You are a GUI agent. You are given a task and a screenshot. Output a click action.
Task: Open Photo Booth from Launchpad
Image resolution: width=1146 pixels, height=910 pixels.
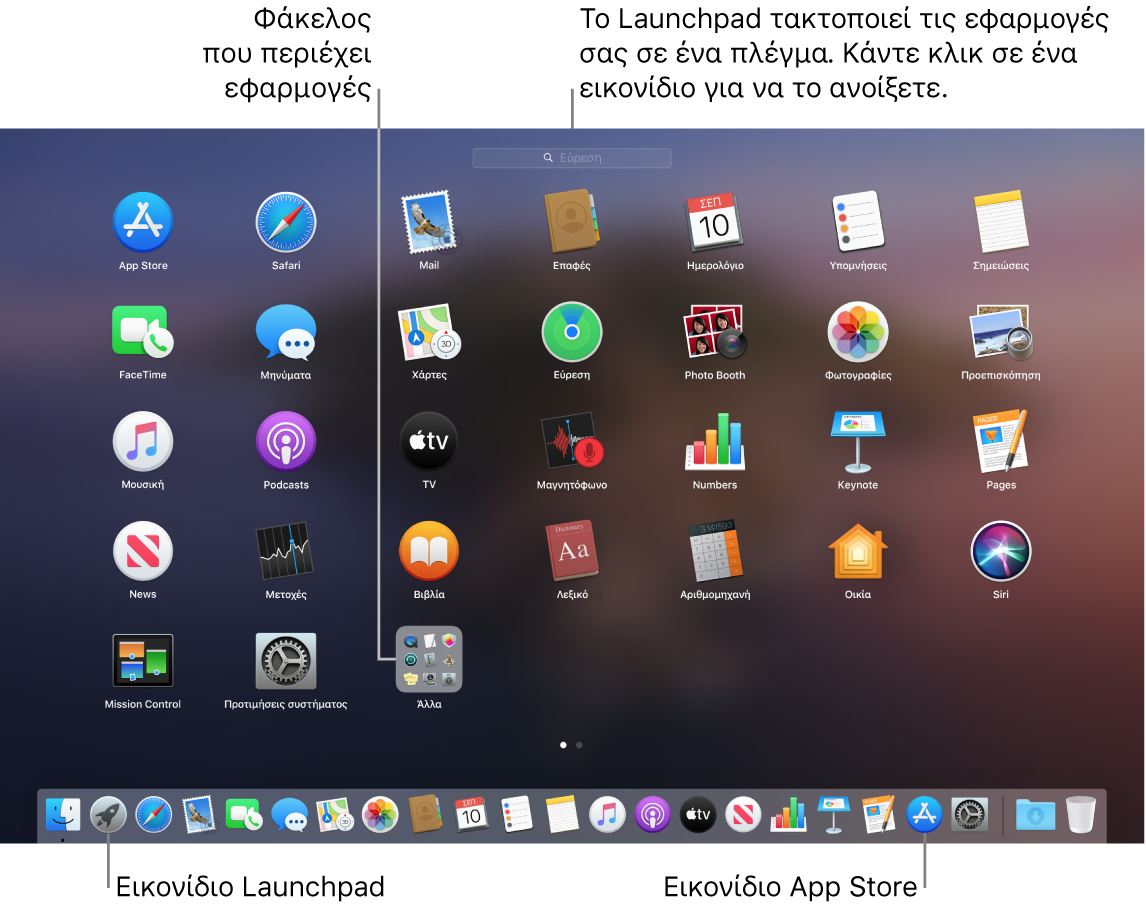click(714, 333)
